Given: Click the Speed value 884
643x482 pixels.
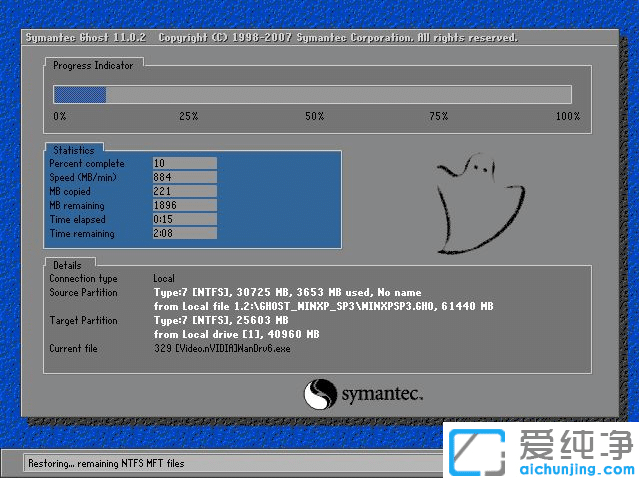Looking at the screenshot, I should [x=185, y=177].
